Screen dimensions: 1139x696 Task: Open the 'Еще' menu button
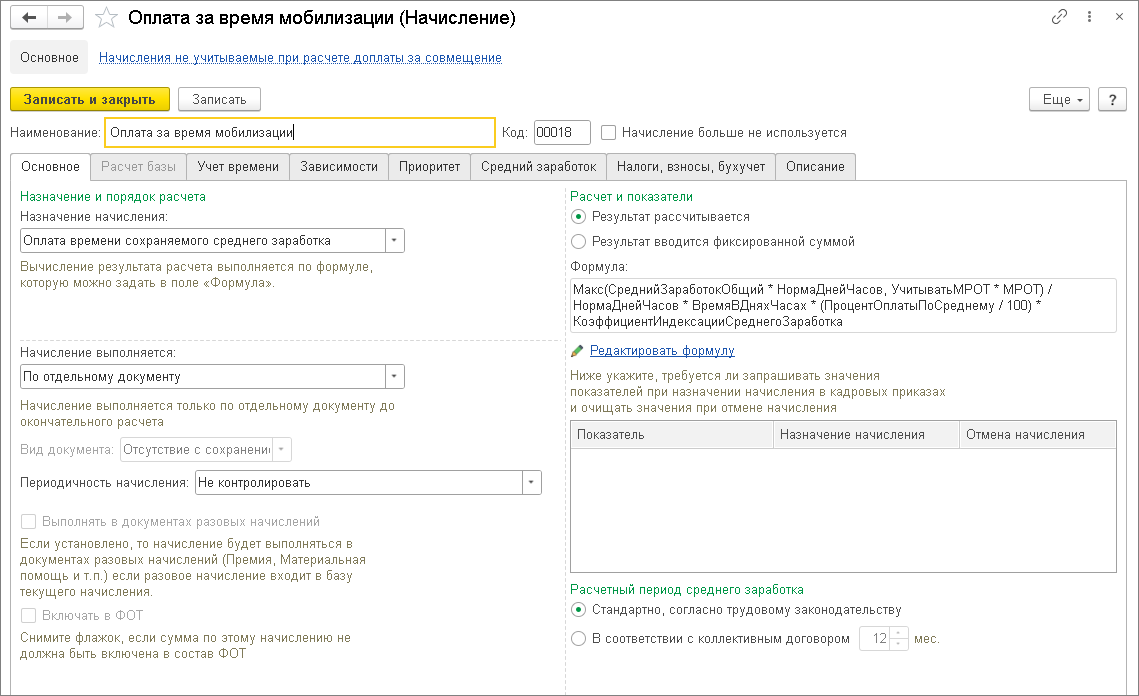pos(1063,99)
